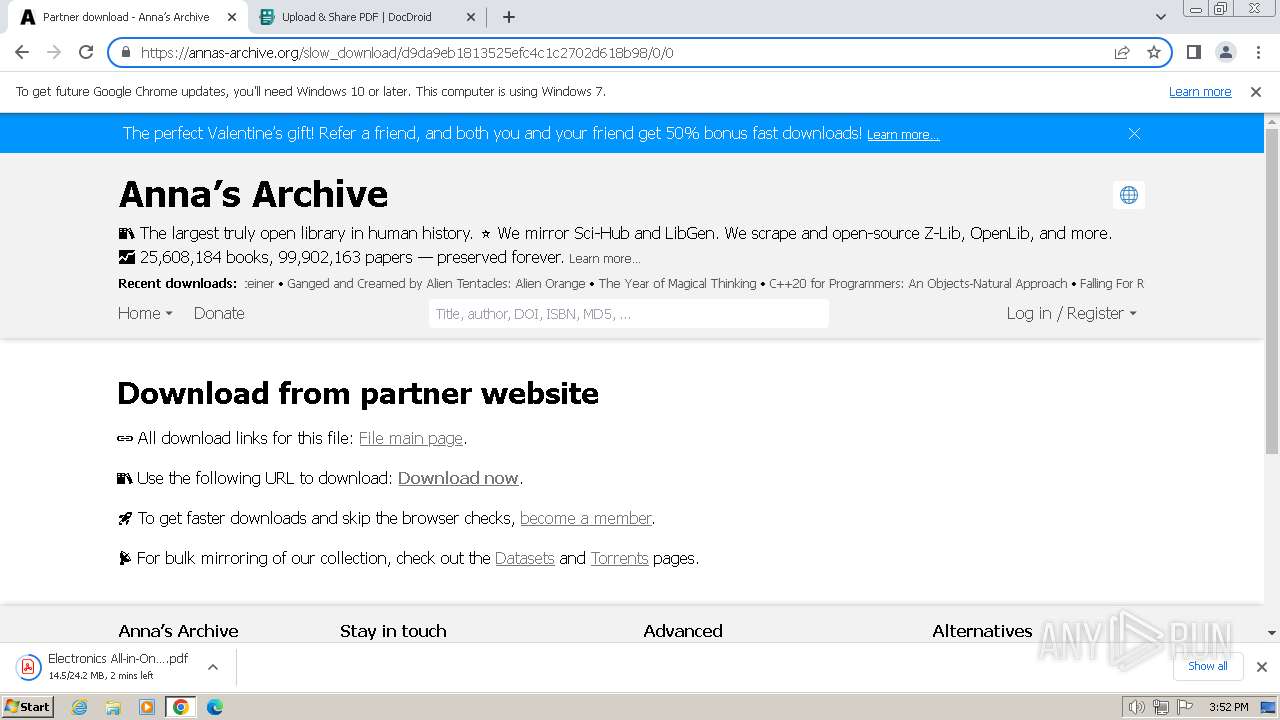Viewport: 1280px width, 720px height.
Task: Expand Log in / Register menu
Action: 1071,313
